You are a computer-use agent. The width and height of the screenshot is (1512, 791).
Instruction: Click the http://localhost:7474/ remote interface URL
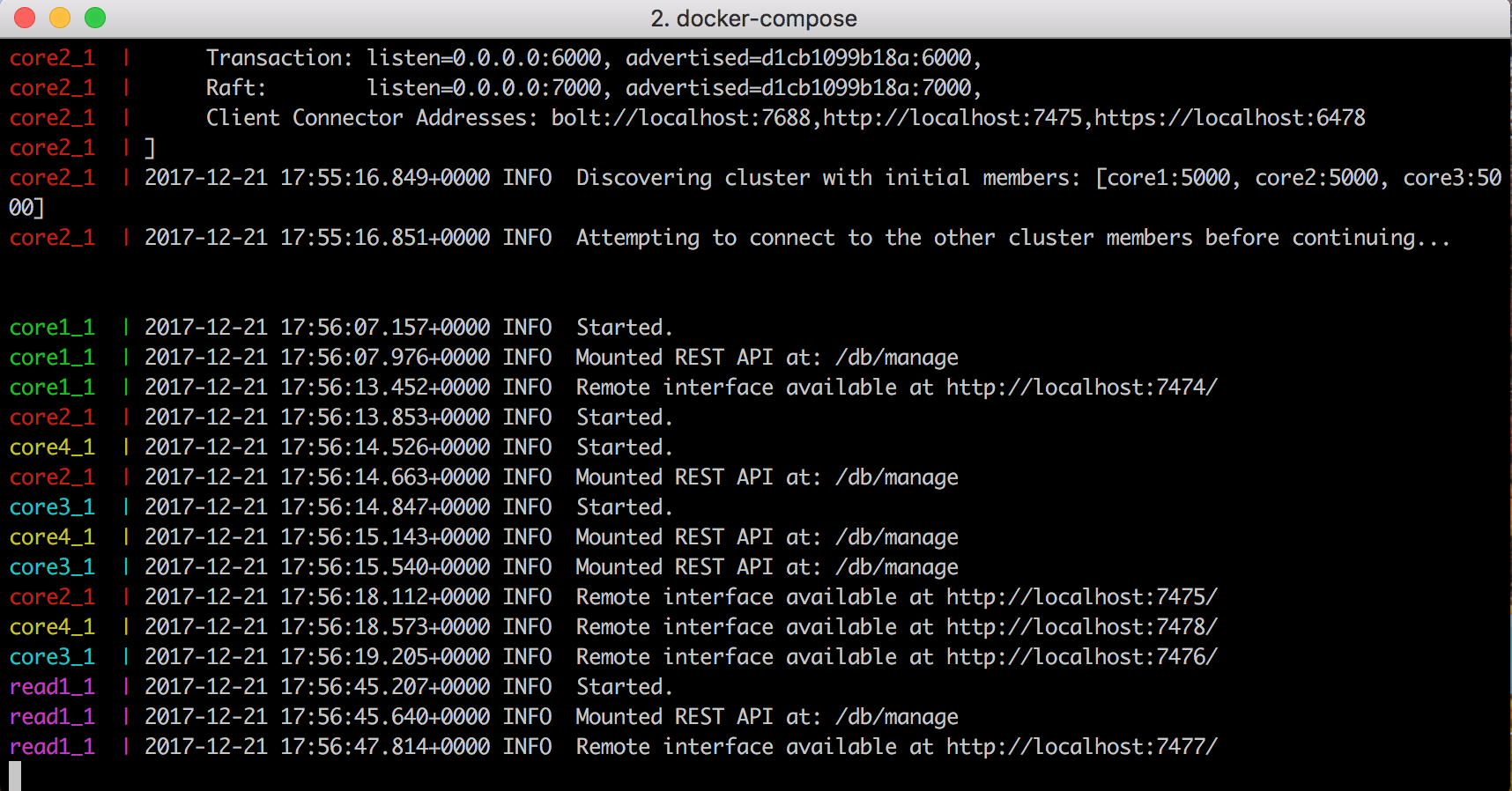[1082, 388]
